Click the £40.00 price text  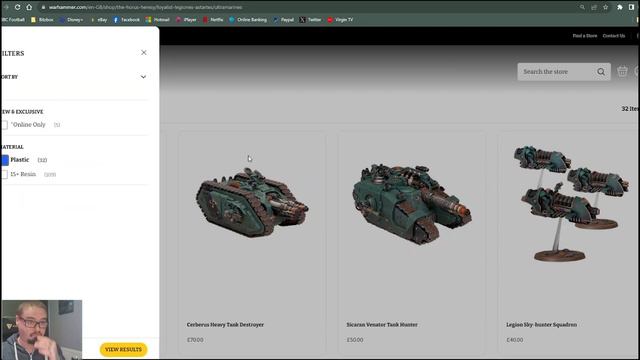[x=515, y=340]
